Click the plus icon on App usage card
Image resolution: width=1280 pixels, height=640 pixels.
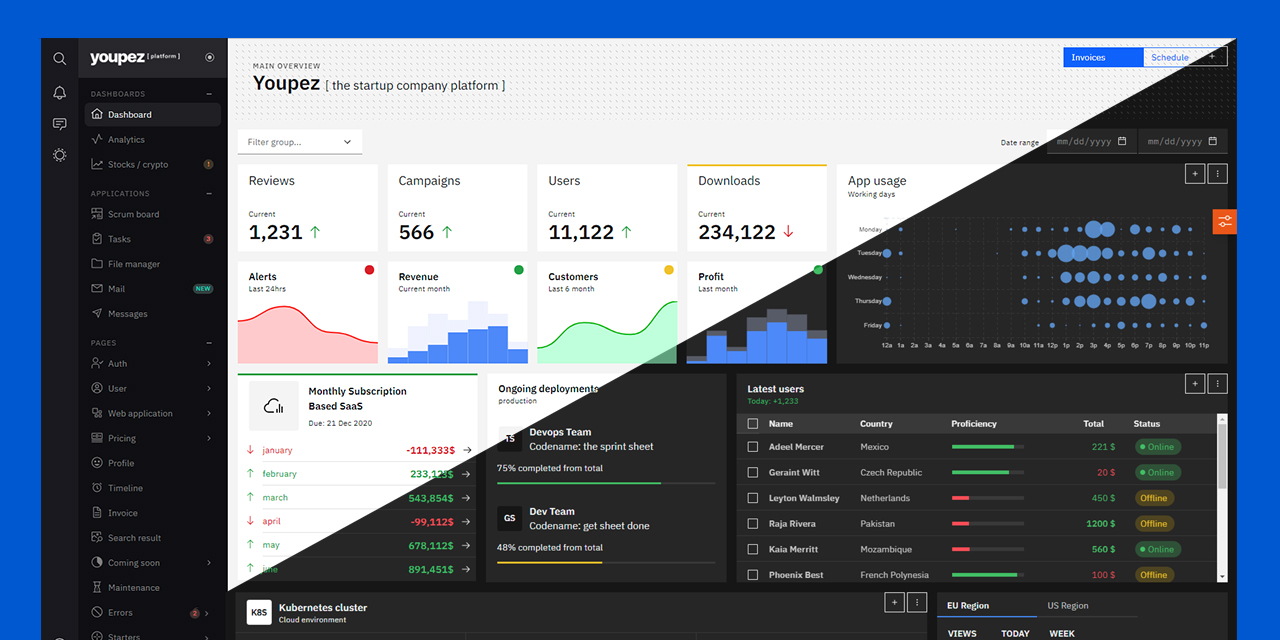point(1194,174)
